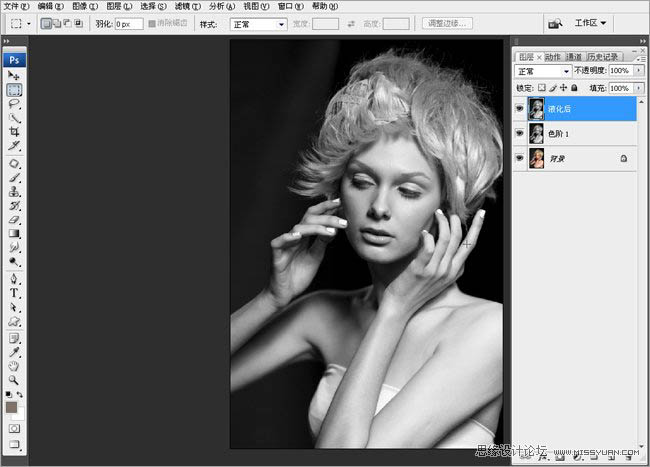
Task: Hide the 液化后 layer
Action: pos(519,108)
